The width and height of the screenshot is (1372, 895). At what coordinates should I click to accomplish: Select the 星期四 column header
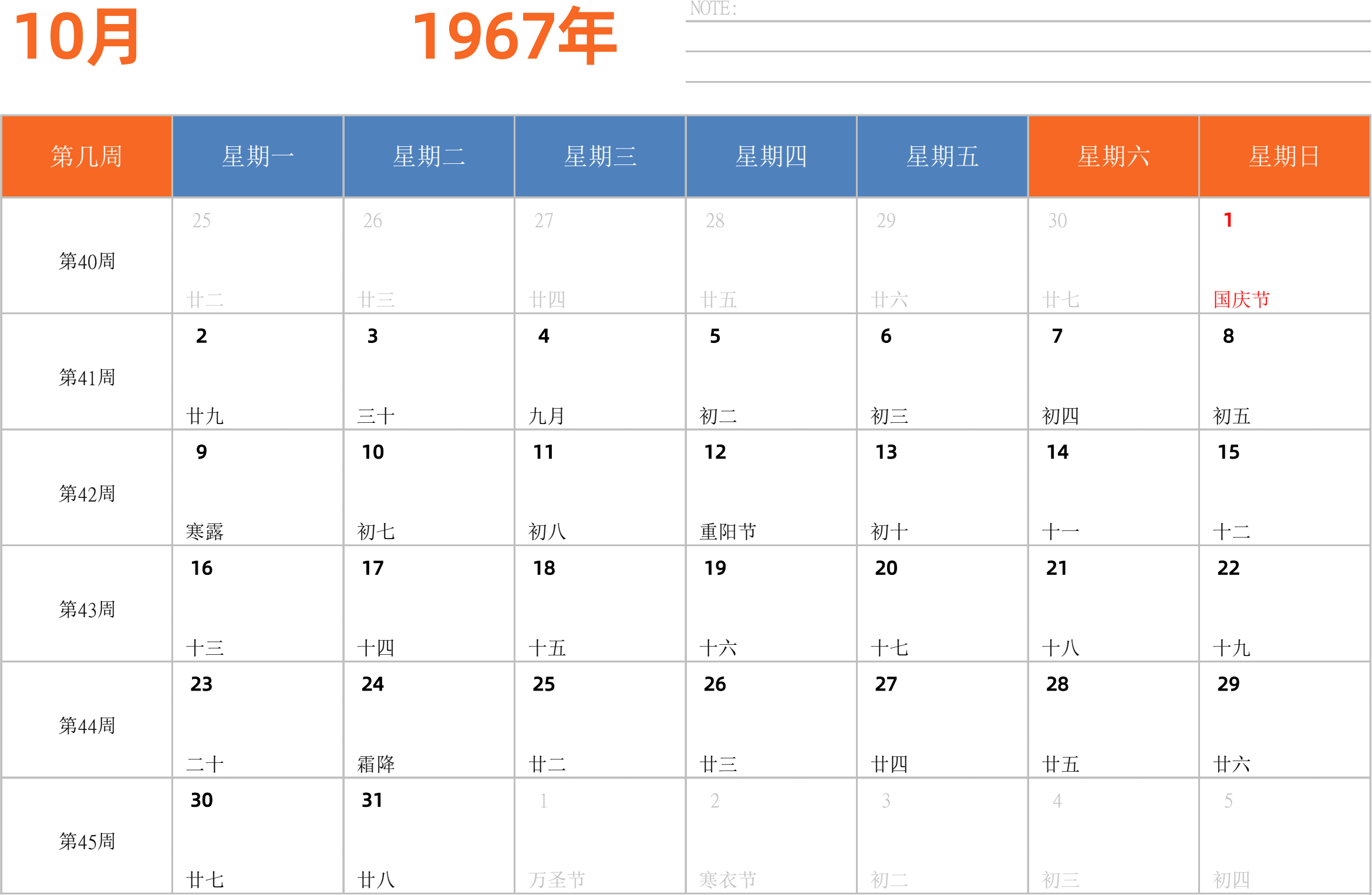pos(771,156)
